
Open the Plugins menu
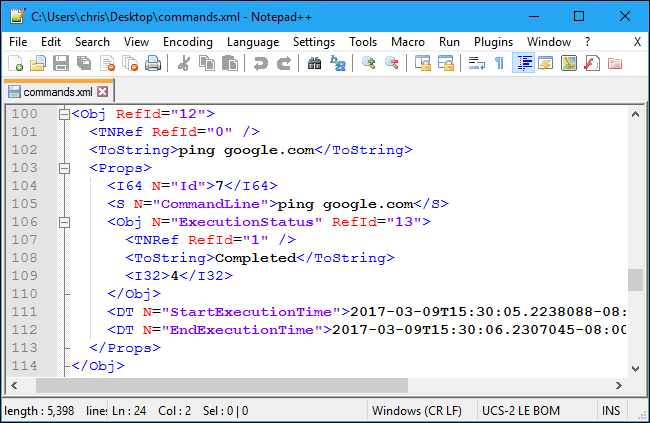coord(492,42)
